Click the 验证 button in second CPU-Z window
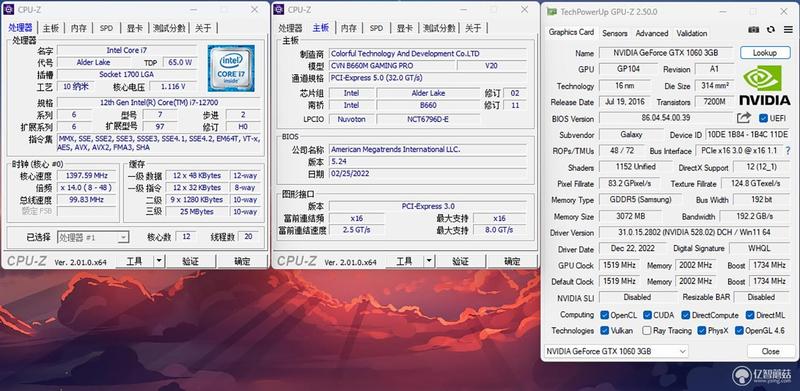The image size is (800, 391). coord(460,261)
